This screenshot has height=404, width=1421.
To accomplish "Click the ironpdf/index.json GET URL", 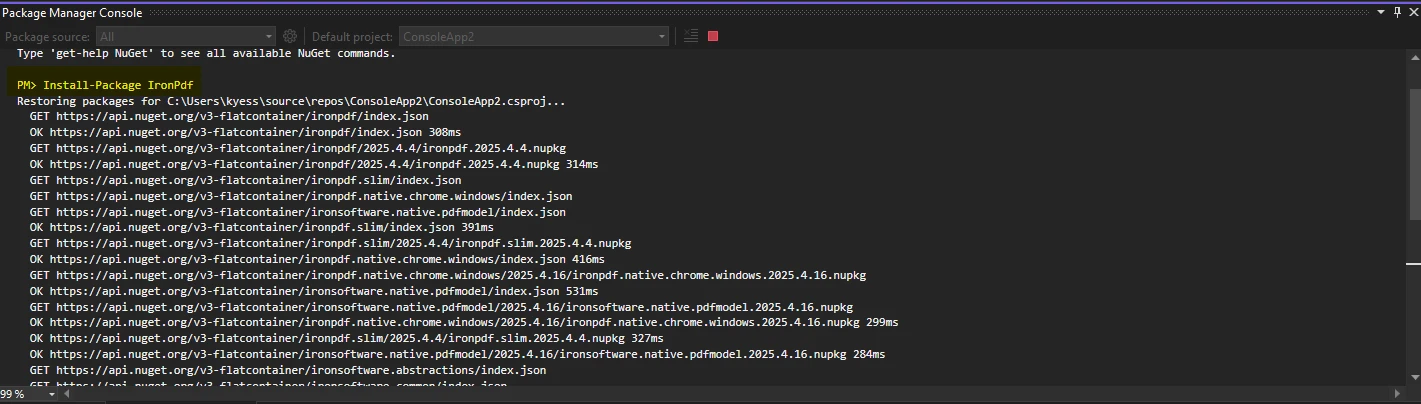I will (242, 117).
